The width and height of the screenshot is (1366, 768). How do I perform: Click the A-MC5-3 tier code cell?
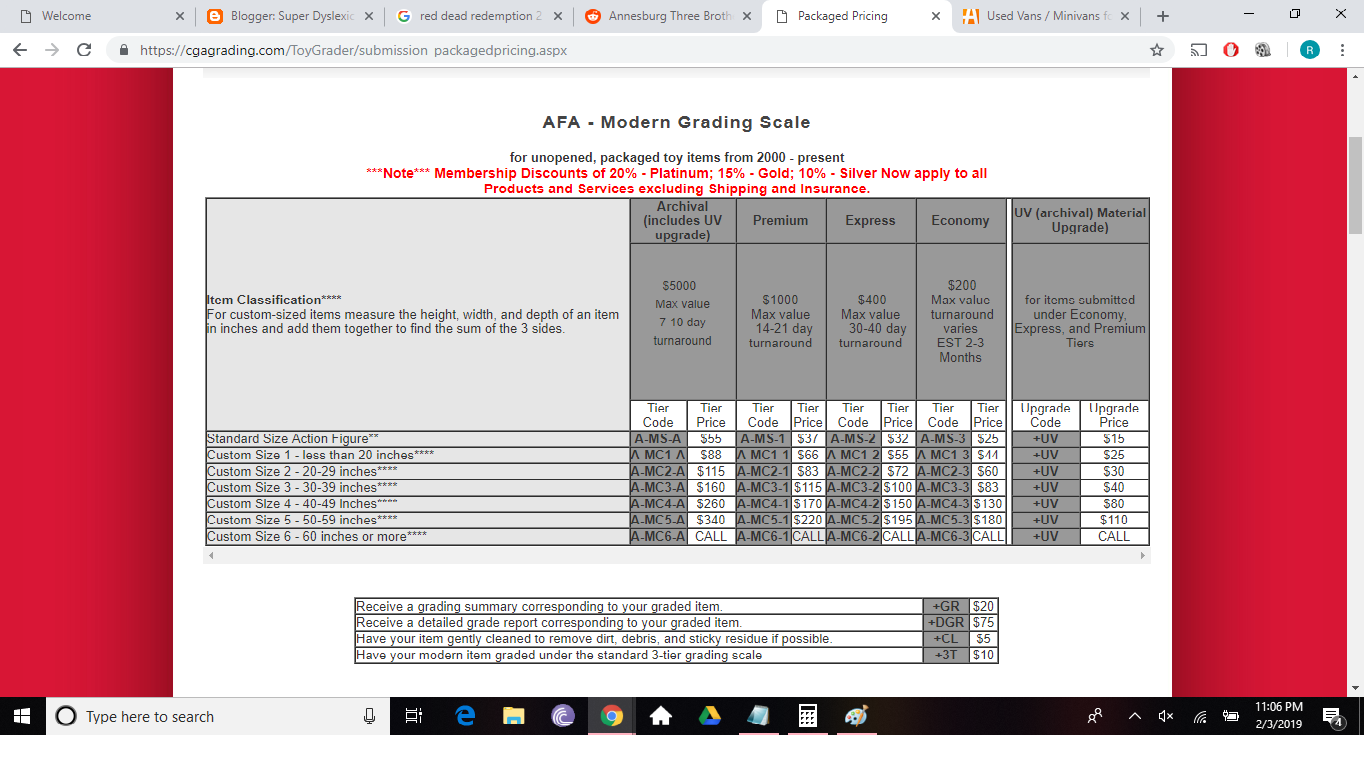[x=943, y=520]
